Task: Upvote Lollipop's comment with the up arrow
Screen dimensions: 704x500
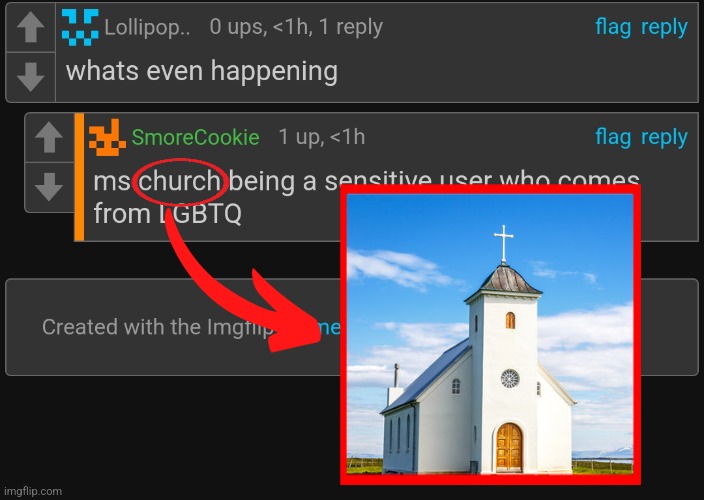Action: [x=31, y=27]
